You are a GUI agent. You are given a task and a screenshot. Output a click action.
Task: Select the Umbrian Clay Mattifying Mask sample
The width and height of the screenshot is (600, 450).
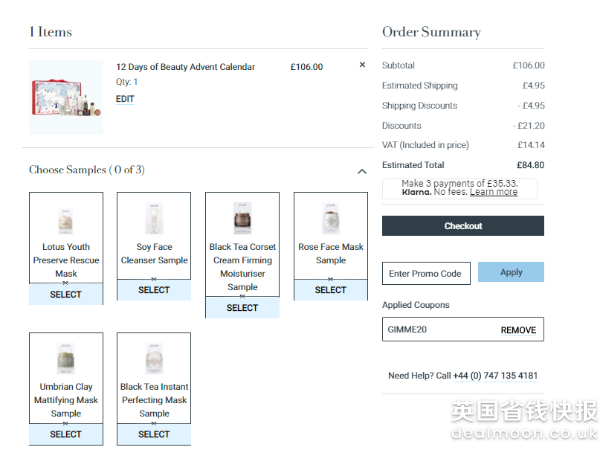coord(66,434)
